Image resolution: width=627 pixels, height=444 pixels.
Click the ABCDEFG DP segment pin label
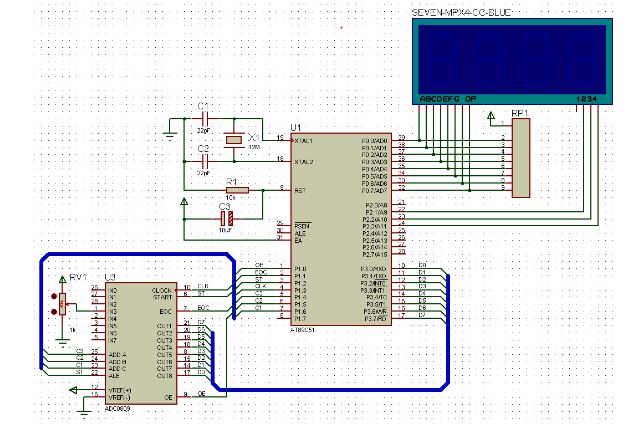click(447, 98)
